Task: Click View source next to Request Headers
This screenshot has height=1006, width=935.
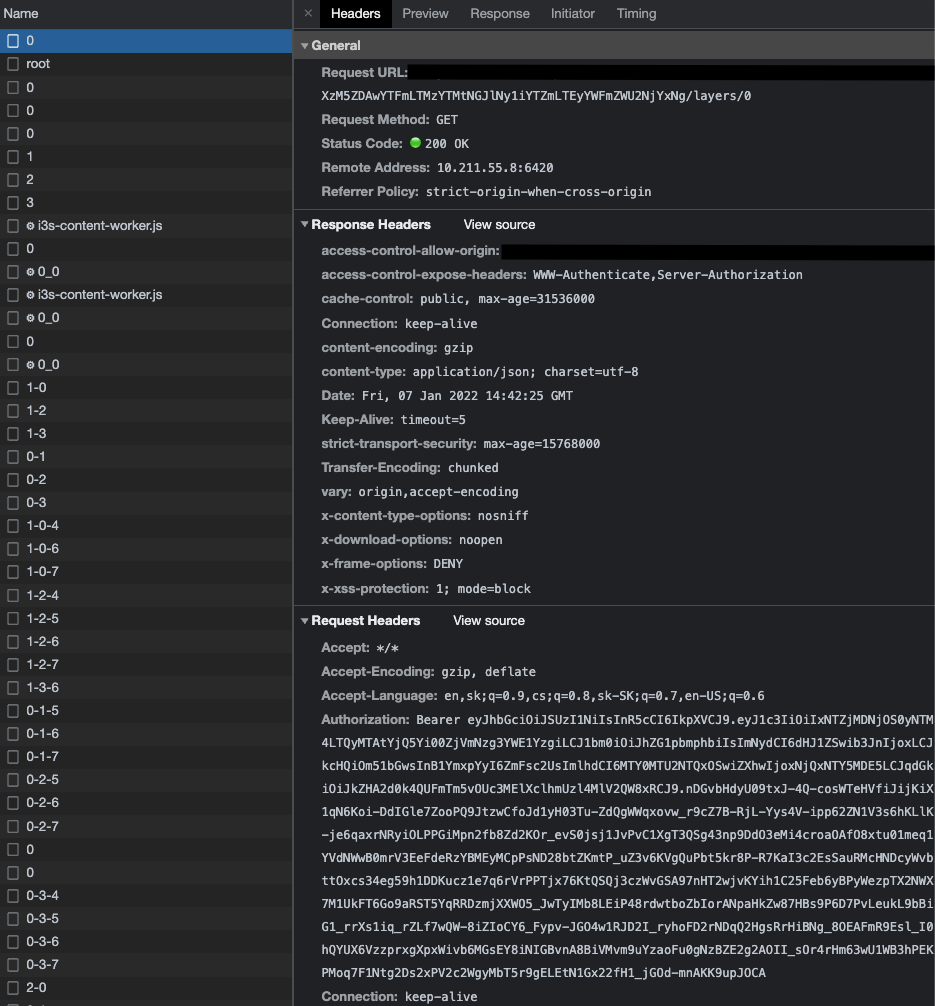Action: (x=489, y=620)
